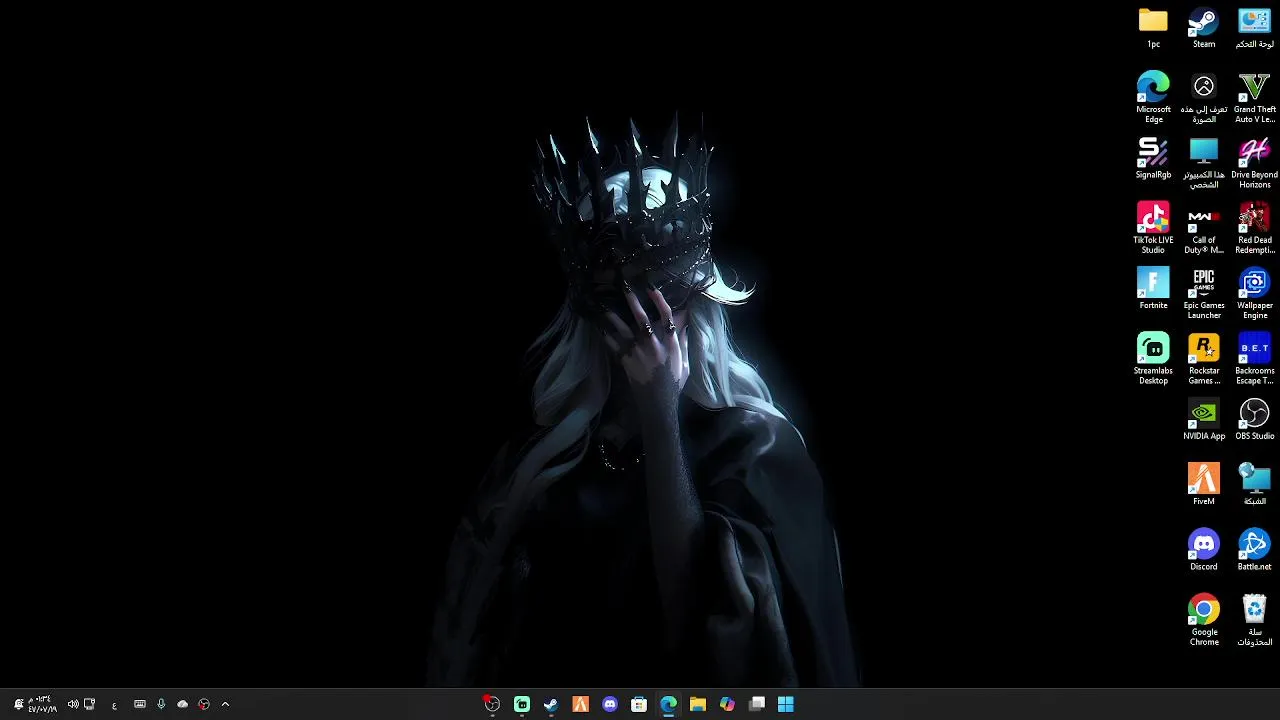Open the clock and date flyout
The image size is (1280, 720).
(41, 704)
